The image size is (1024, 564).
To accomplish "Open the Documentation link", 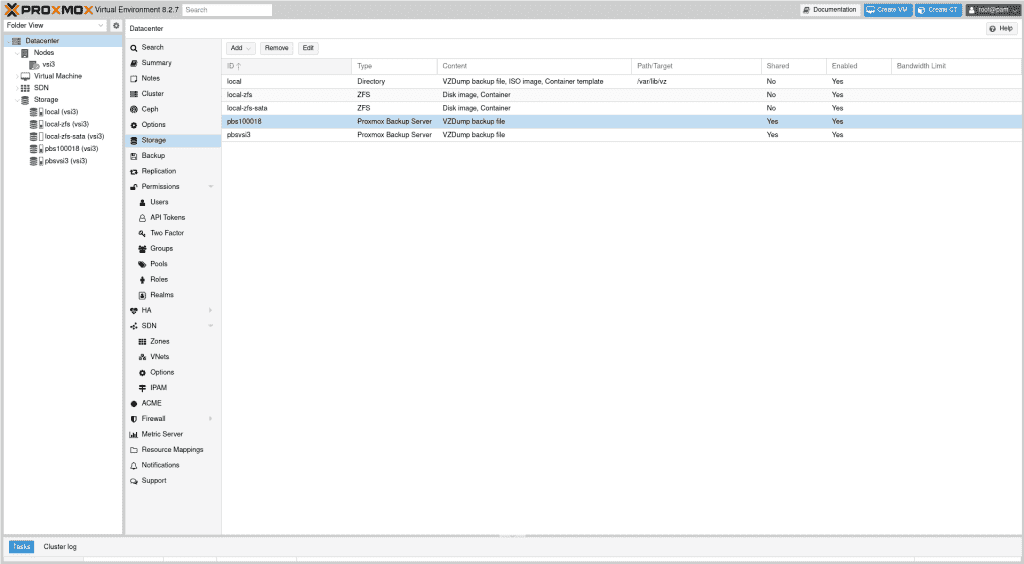I will [830, 10].
